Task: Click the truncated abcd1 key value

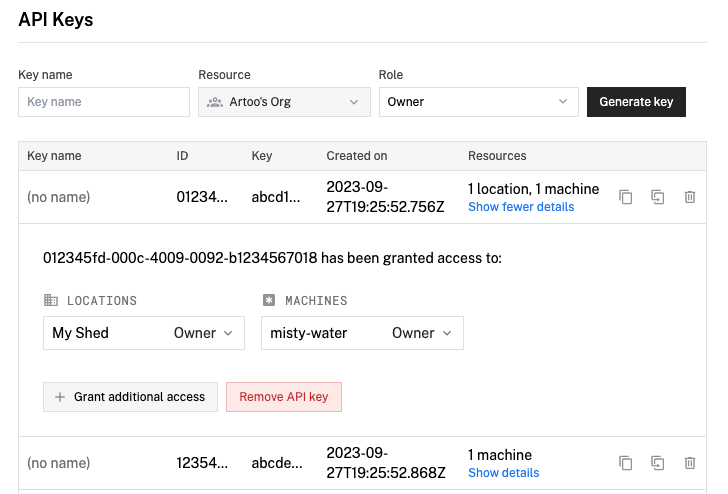Action: point(275,197)
